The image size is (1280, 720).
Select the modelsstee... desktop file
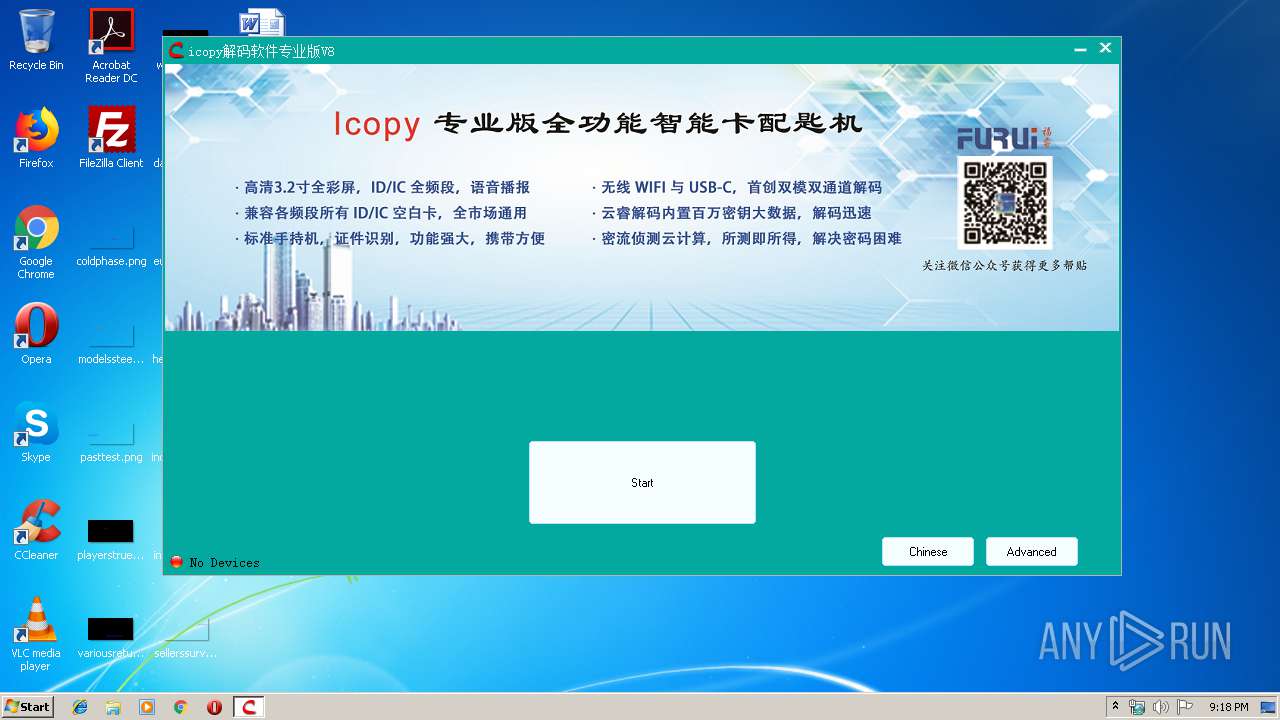pyautogui.click(x=111, y=344)
